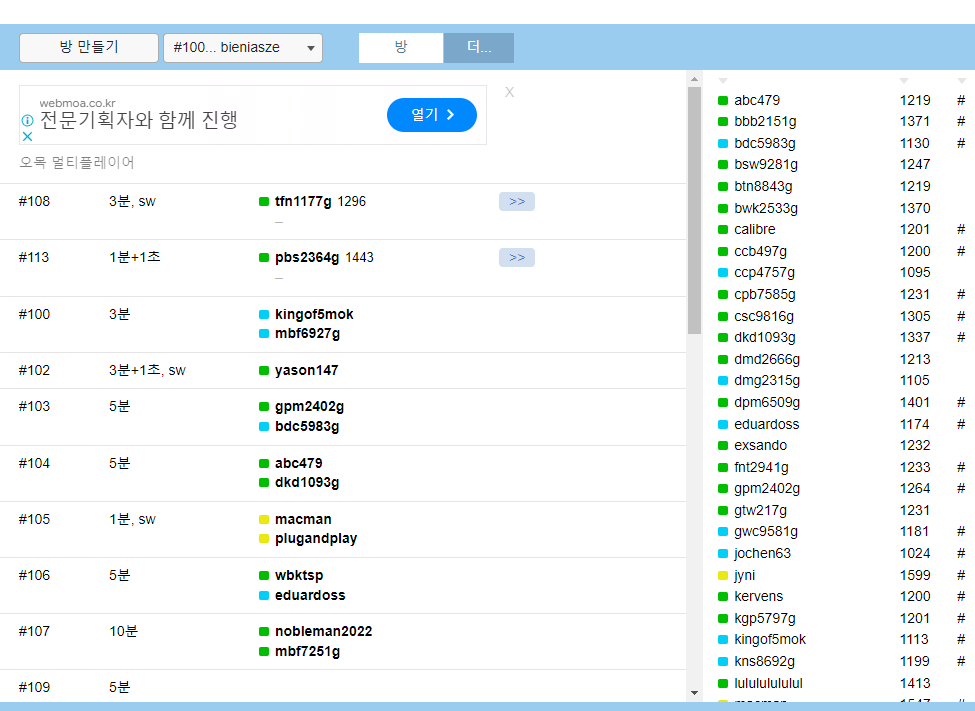Screen dimensions: 975x711
Task: Click calibre in the player list
Action: pos(754,229)
